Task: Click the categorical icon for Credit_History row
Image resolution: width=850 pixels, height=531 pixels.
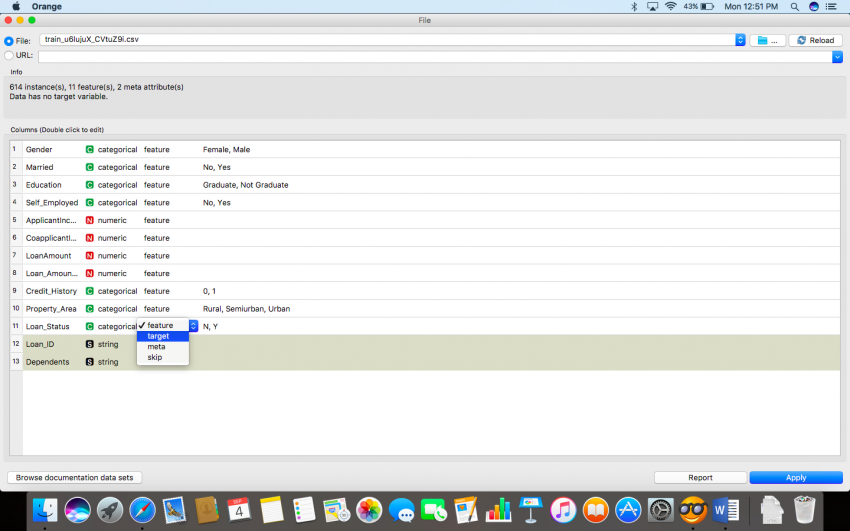Action: coord(89,291)
